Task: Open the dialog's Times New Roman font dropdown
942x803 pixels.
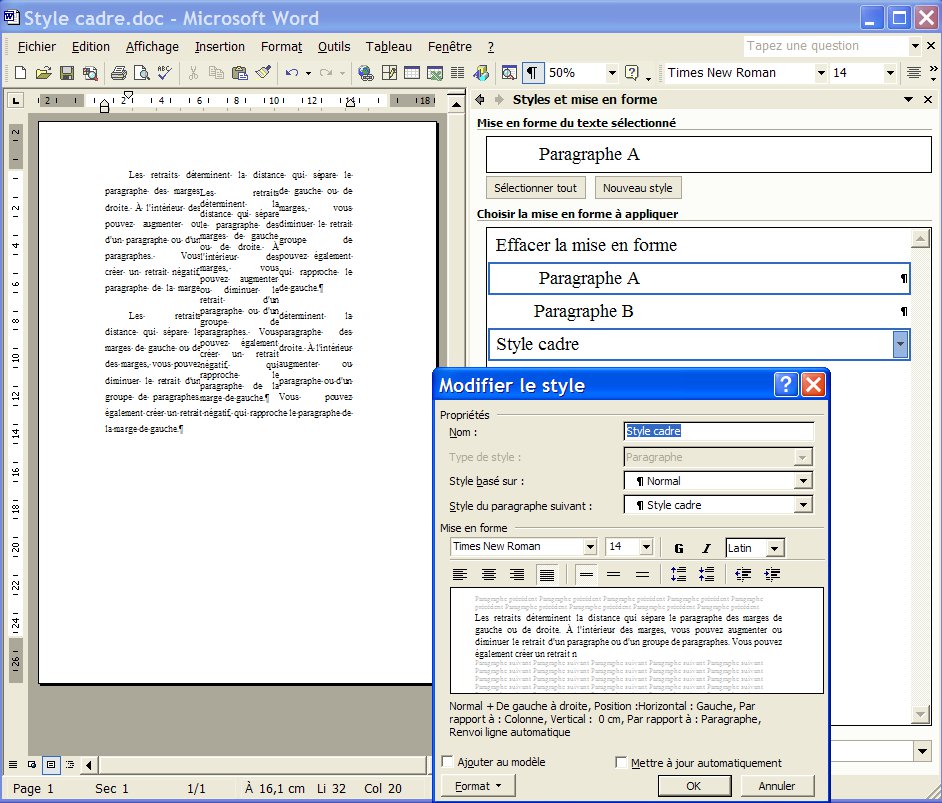Action: 589,547
